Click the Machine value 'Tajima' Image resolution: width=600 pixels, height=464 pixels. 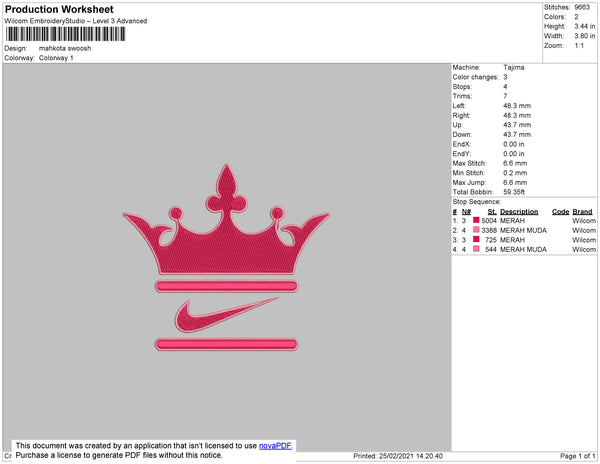514,67
